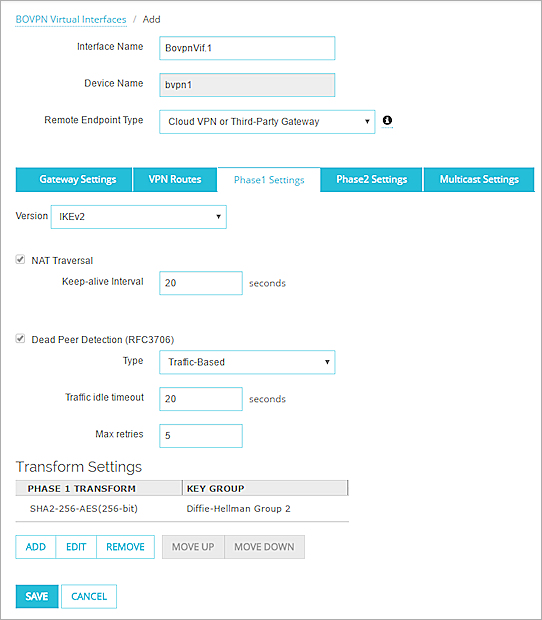Open the BOVPN Virtual Interfaces breadcrumb link
This screenshot has height=620, width=542.
[71, 19]
